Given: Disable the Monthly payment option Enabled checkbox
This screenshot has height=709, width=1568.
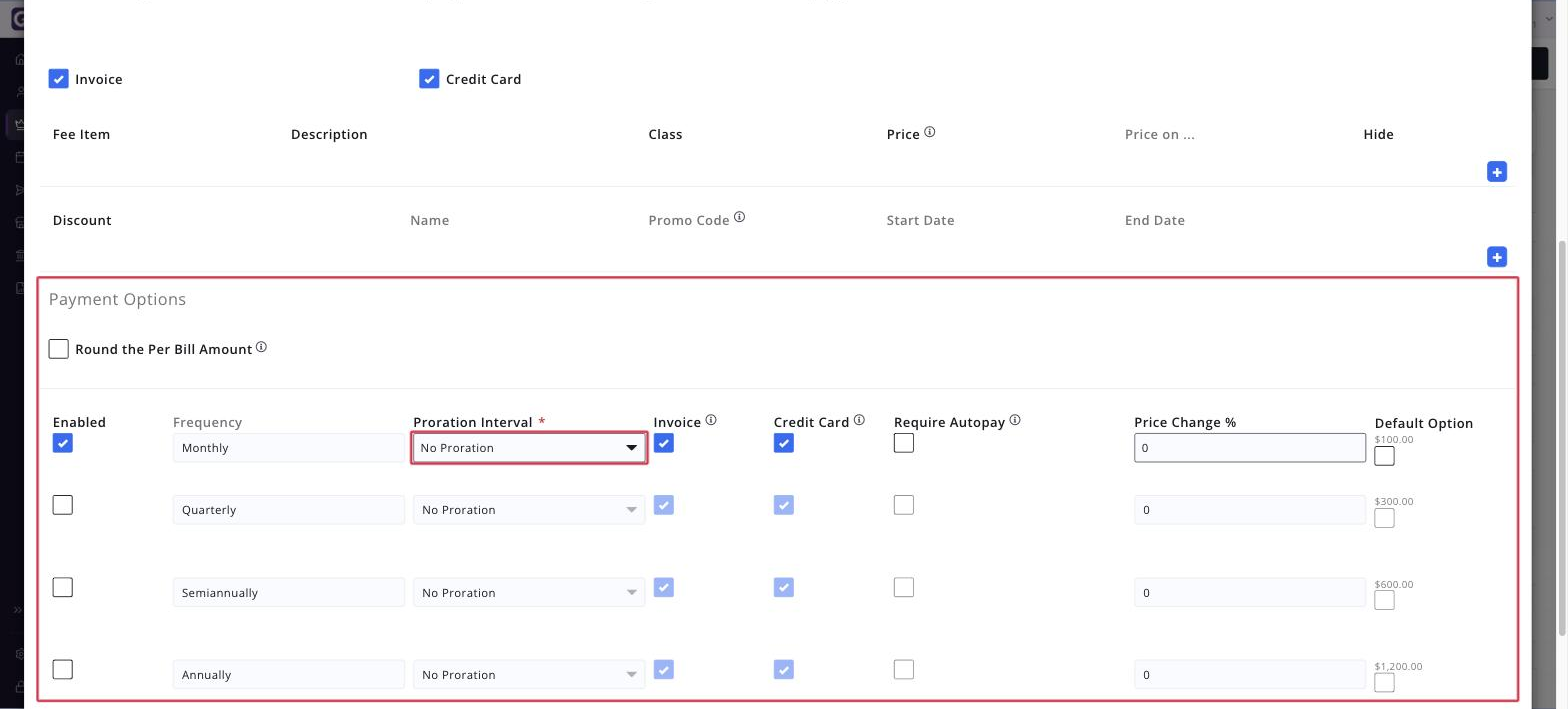Looking at the screenshot, I should point(63,442).
